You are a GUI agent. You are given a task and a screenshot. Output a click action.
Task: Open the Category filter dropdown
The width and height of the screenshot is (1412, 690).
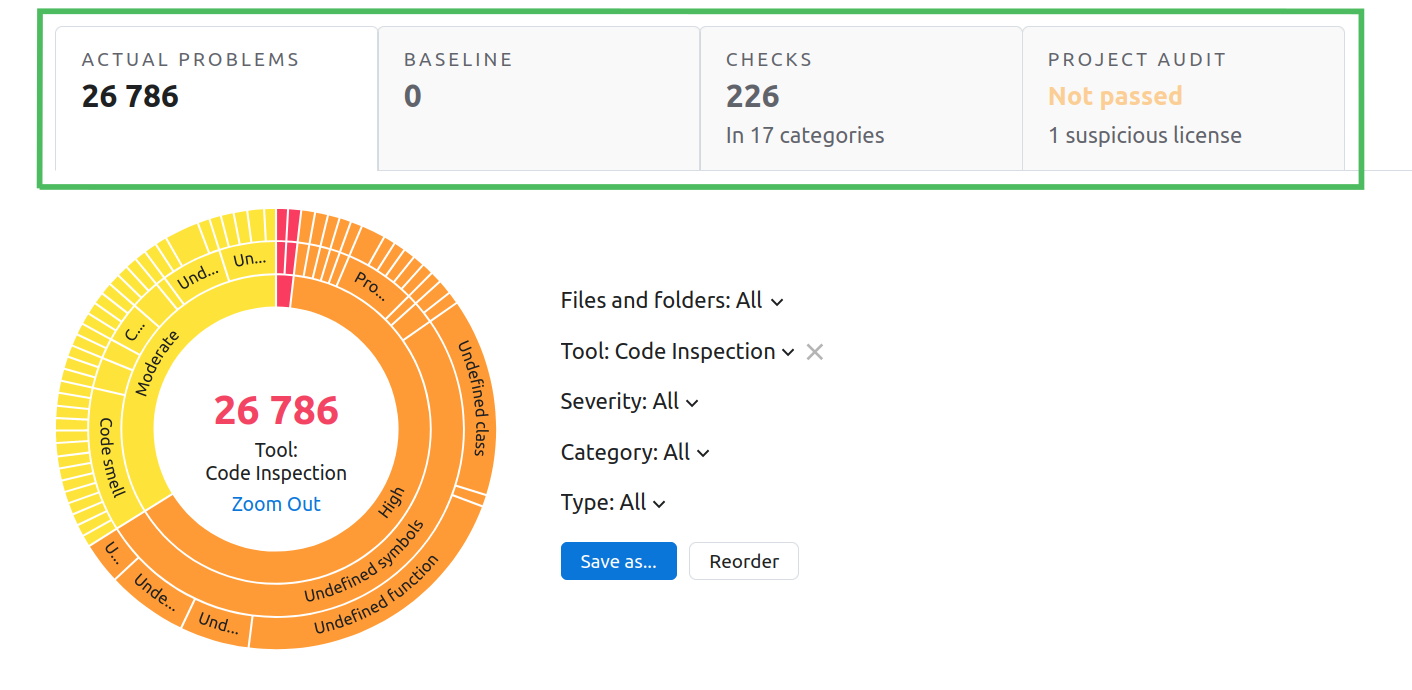pos(635,453)
